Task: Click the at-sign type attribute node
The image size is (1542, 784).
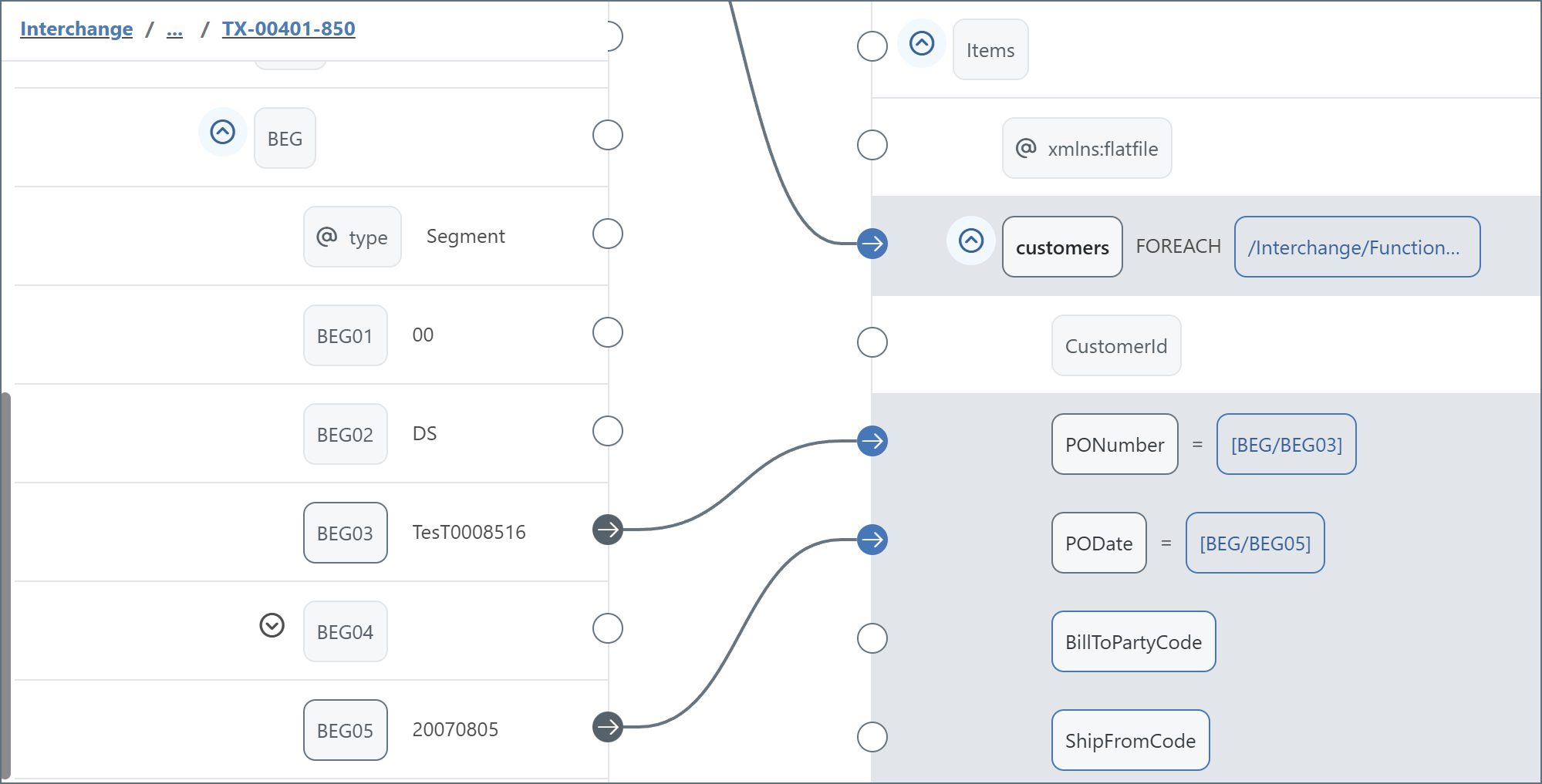Action: pos(353,237)
